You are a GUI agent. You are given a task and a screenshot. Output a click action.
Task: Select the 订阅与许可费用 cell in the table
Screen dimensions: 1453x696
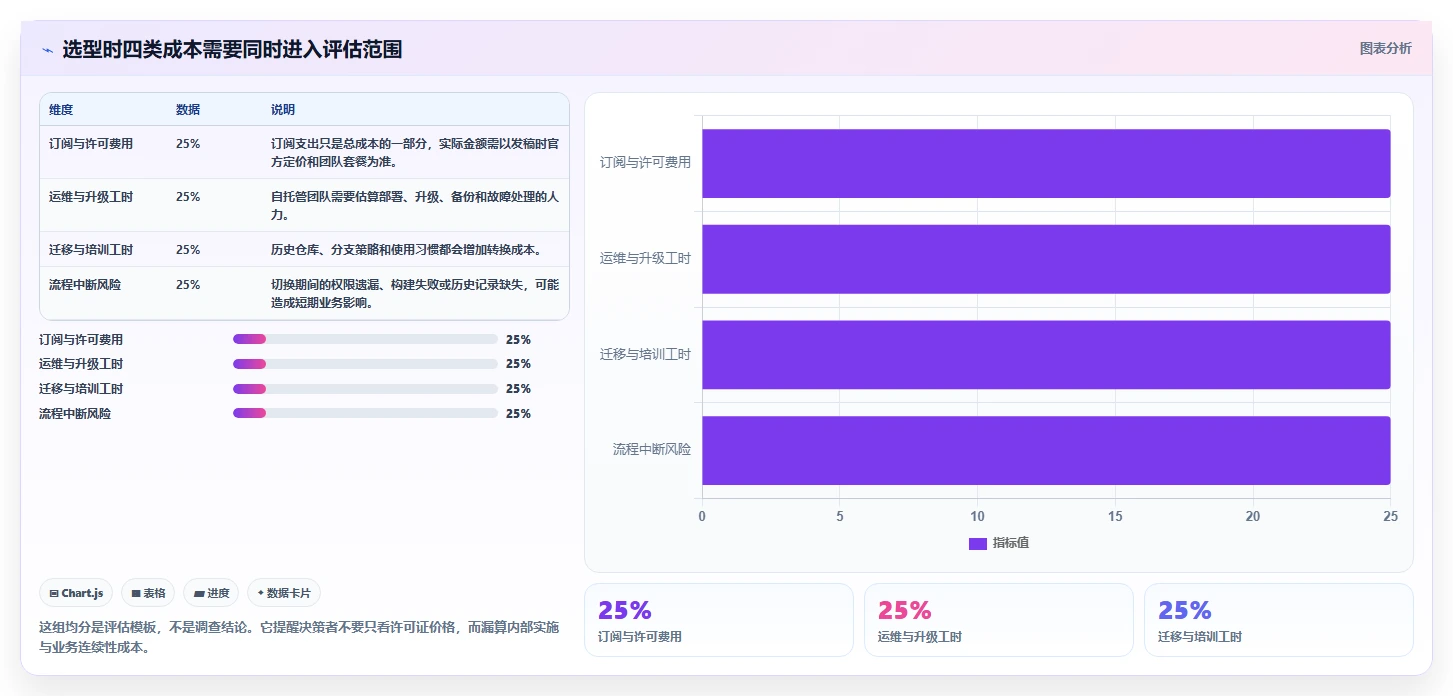tap(91, 143)
